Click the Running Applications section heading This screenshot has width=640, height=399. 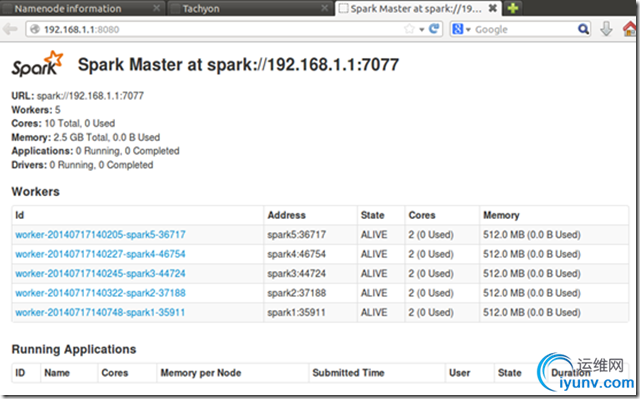(x=74, y=349)
